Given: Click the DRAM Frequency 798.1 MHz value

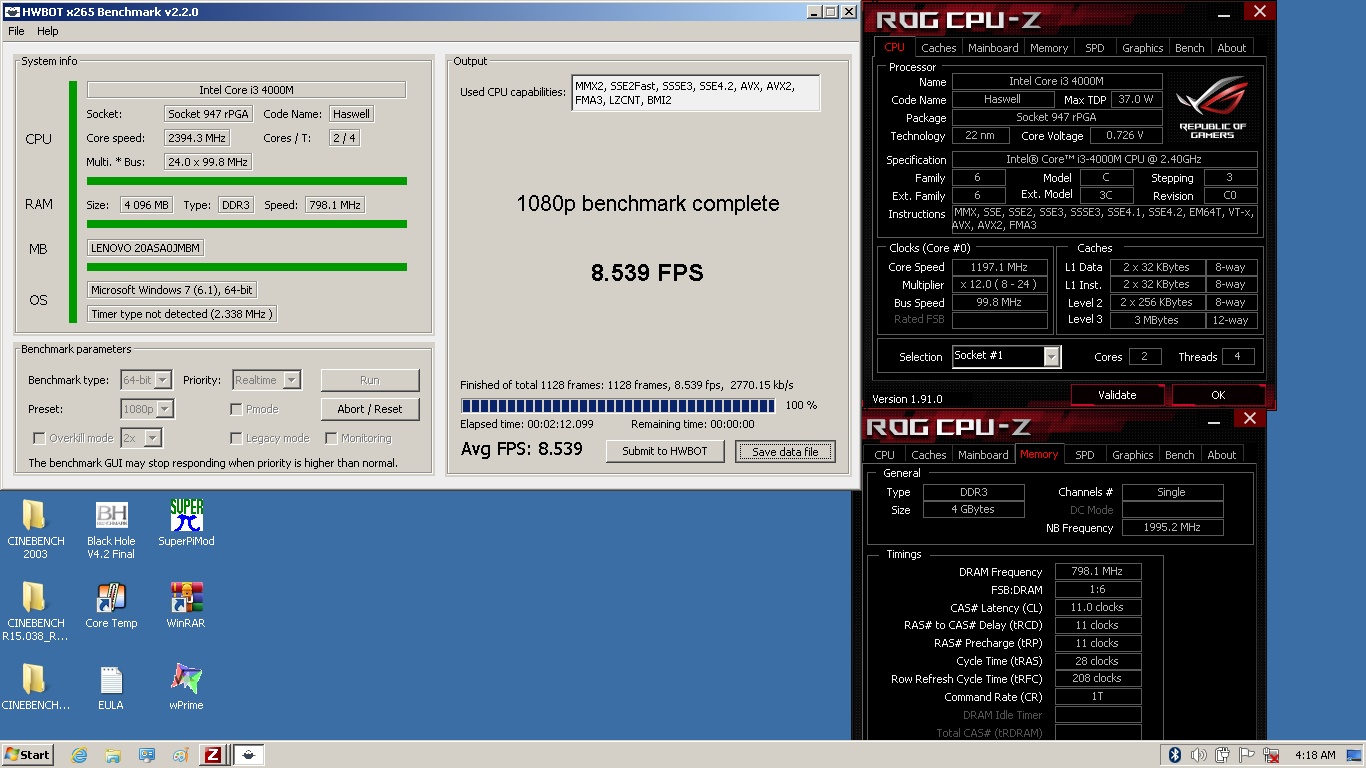Looking at the screenshot, I should (1098, 572).
